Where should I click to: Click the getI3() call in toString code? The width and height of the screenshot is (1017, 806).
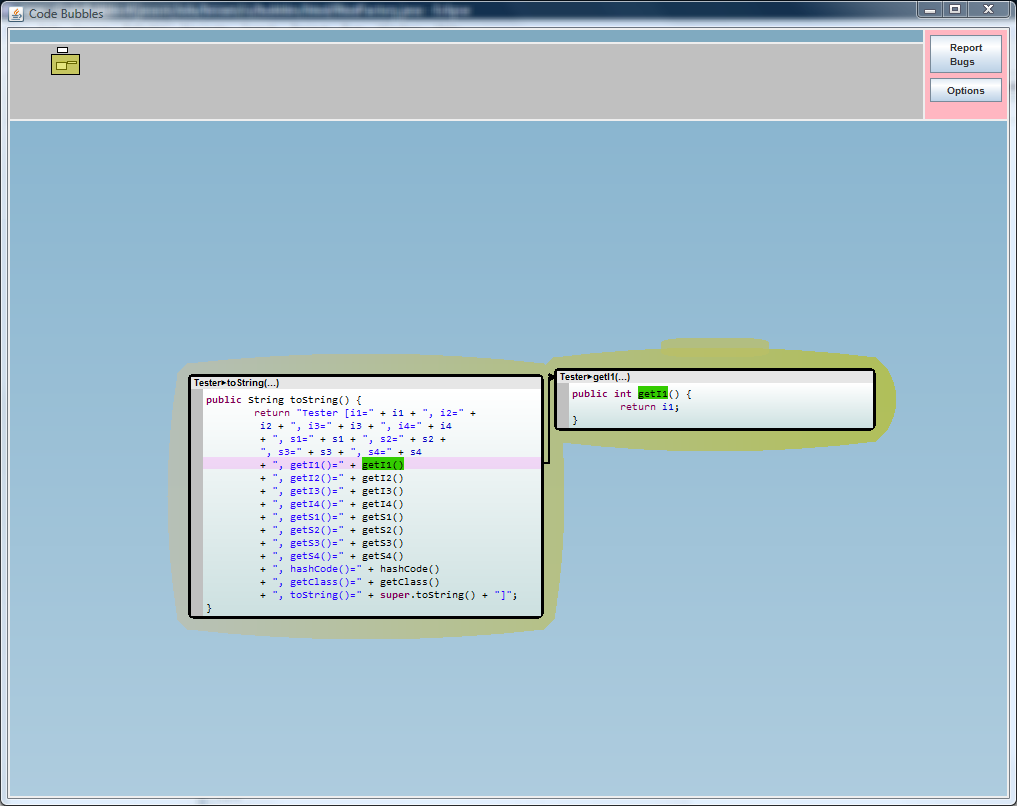pyautogui.click(x=383, y=491)
